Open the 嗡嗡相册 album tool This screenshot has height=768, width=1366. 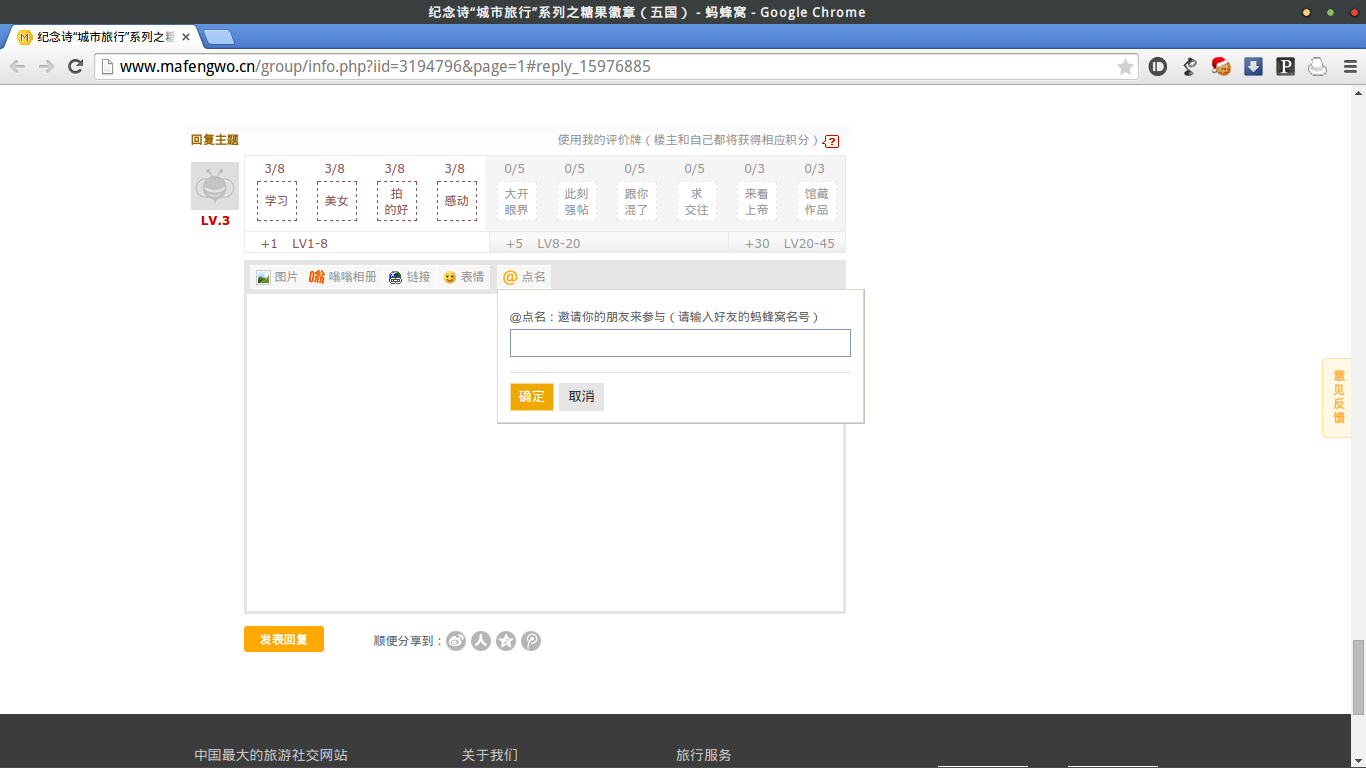(x=343, y=277)
